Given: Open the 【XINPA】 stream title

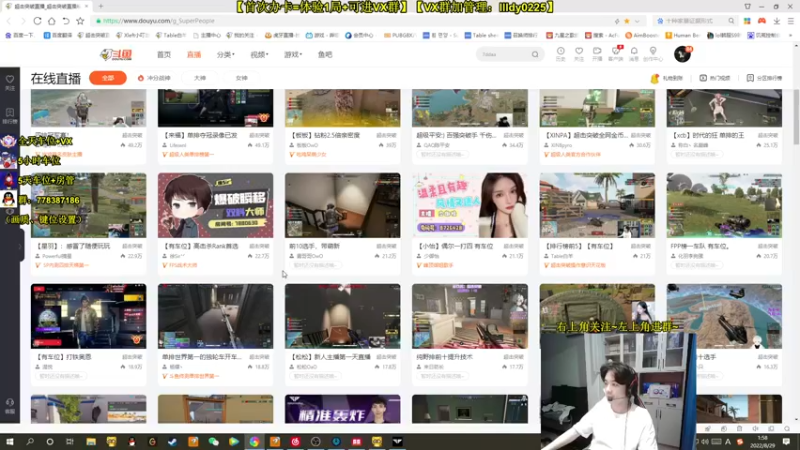Looking at the screenshot, I should (x=587, y=136).
